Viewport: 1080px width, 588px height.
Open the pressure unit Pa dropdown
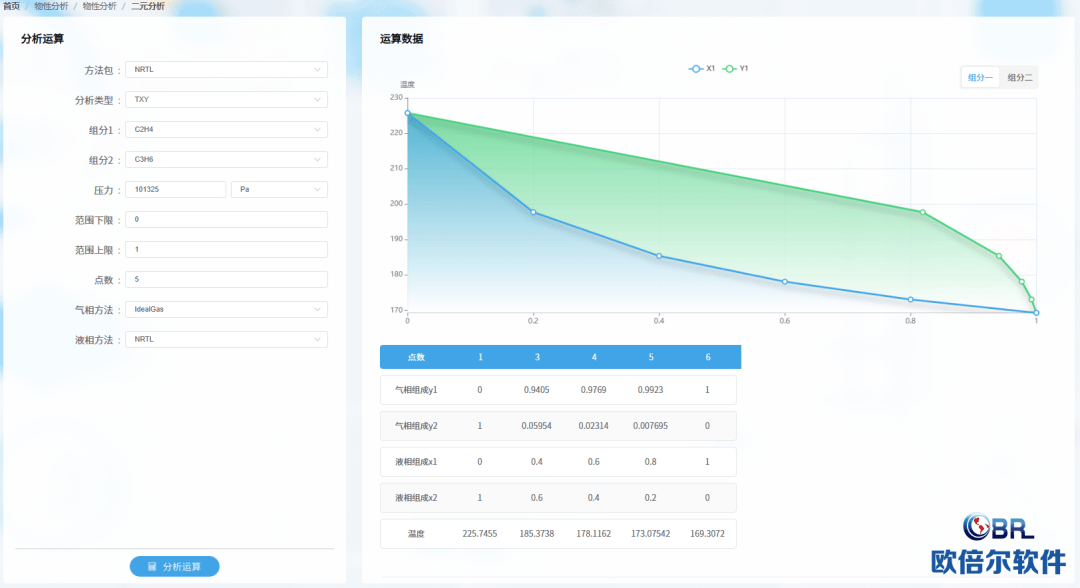click(x=279, y=189)
